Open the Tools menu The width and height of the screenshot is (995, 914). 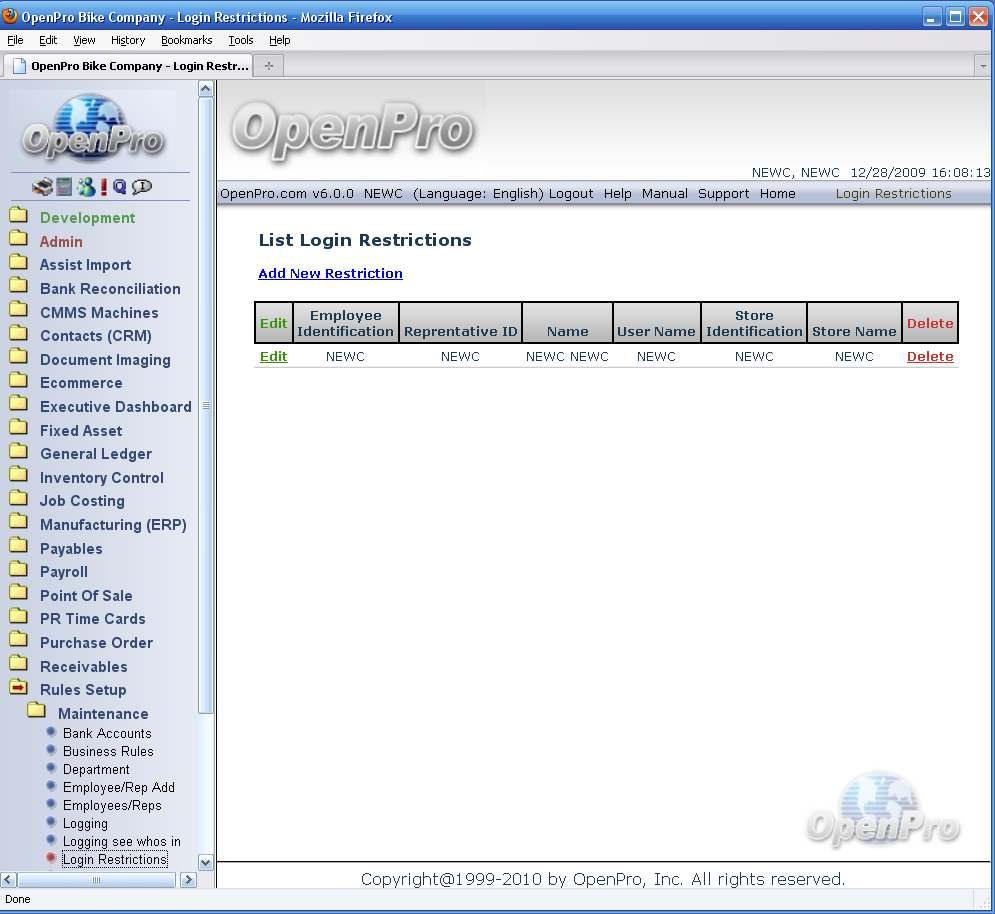click(240, 40)
